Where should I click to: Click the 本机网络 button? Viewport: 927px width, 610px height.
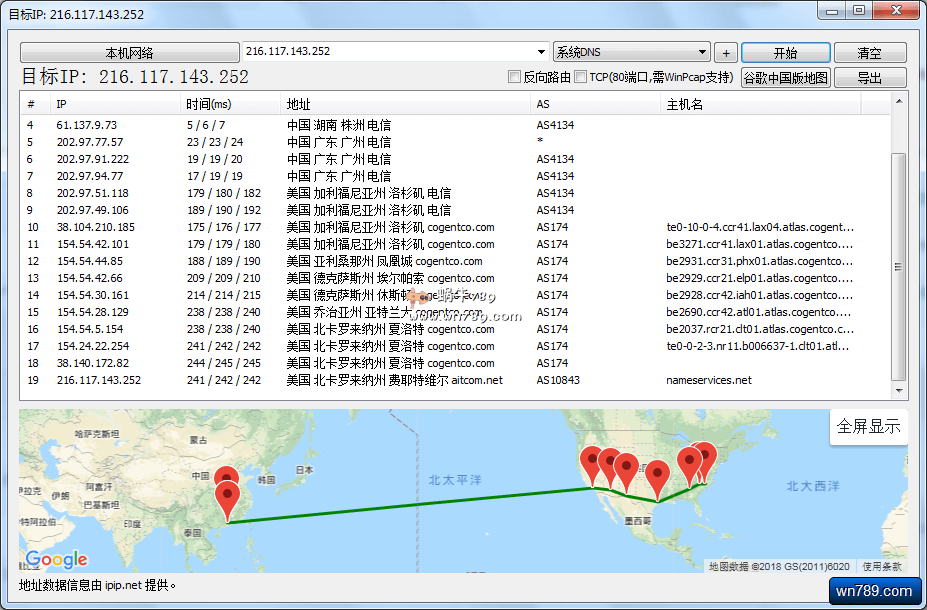click(x=129, y=53)
